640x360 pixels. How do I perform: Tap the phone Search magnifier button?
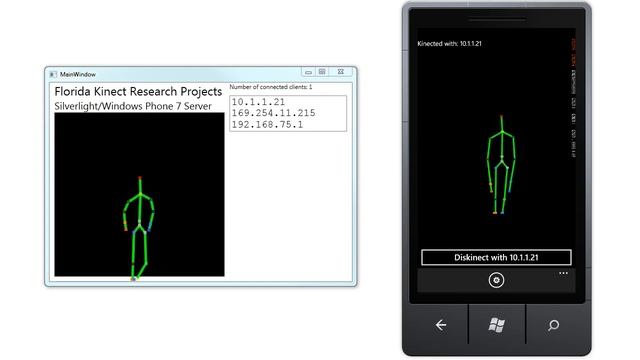[553, 325]
